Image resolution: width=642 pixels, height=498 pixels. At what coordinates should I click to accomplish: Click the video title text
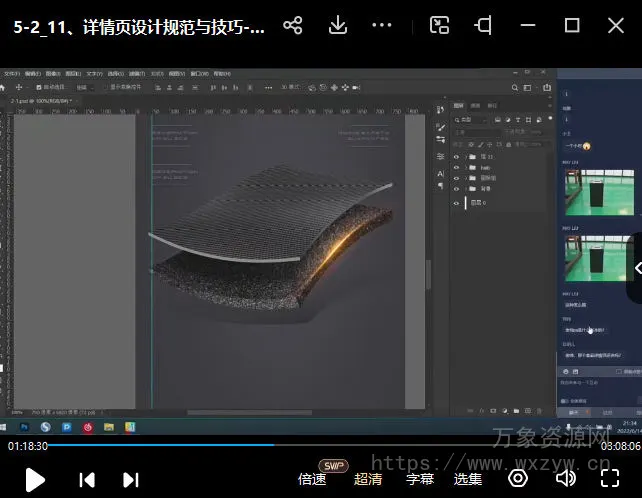pos(140,27)
